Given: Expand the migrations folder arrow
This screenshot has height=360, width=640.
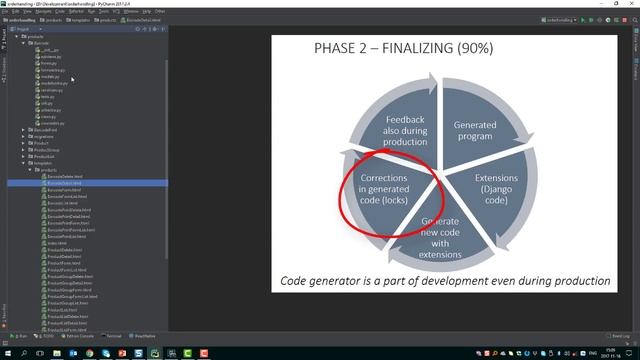Looking at the screenshot, I should [x=23, y=136].
